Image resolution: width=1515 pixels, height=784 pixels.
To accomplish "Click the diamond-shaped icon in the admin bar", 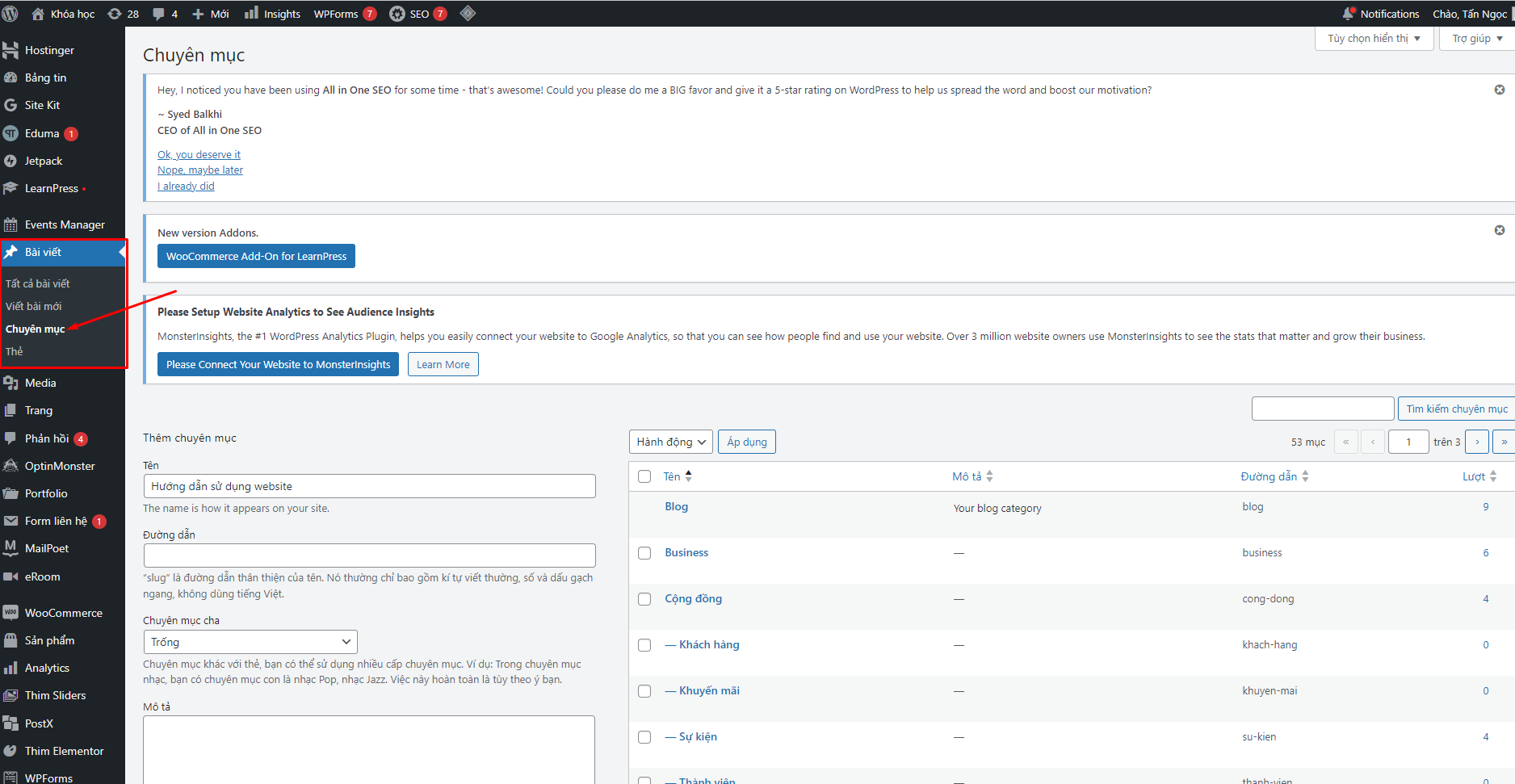I will point(468,13).
